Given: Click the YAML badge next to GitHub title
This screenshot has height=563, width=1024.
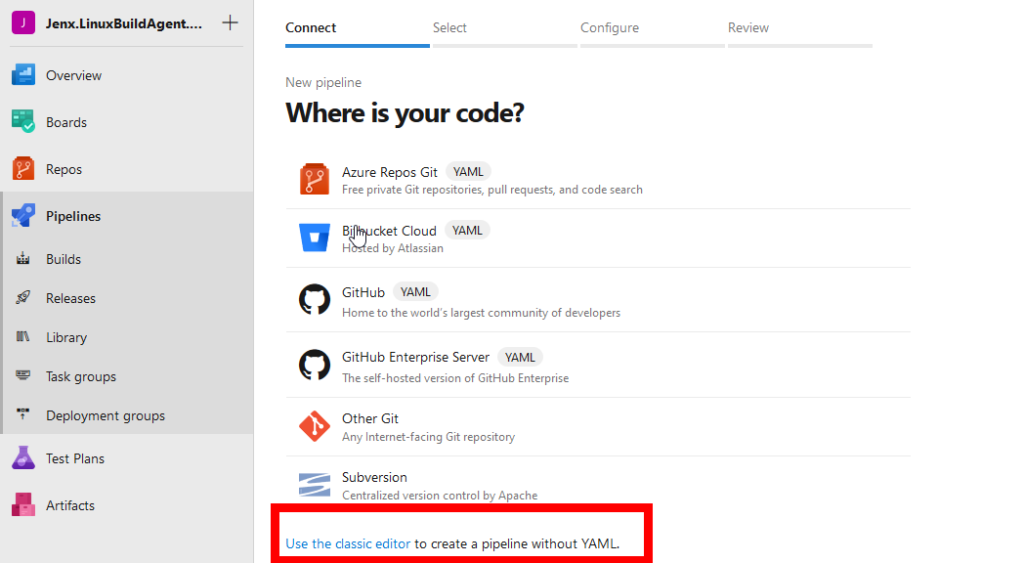Looking at the screenshot, I should [415, 292].
